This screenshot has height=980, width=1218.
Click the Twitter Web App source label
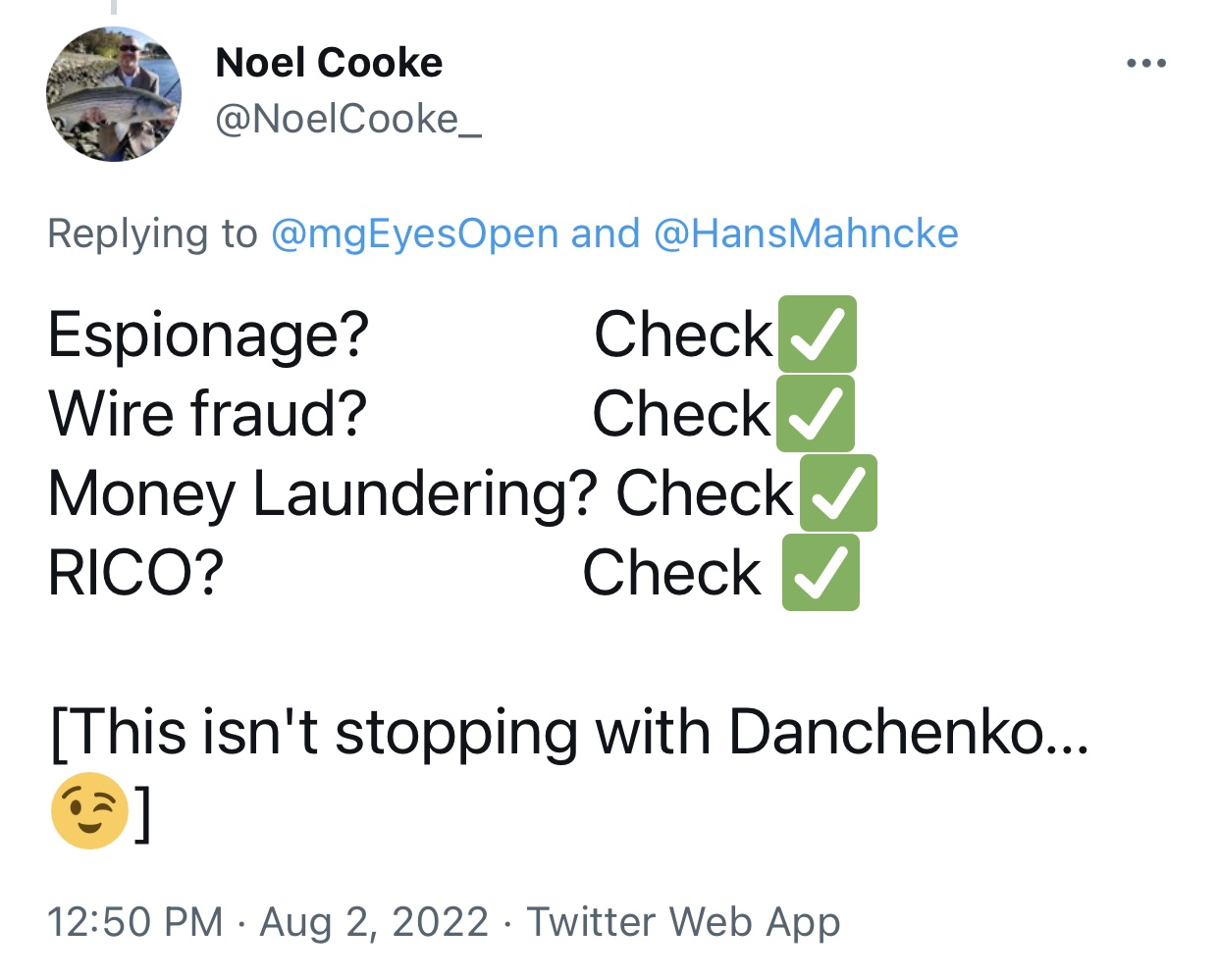click(x=683, y=922)
